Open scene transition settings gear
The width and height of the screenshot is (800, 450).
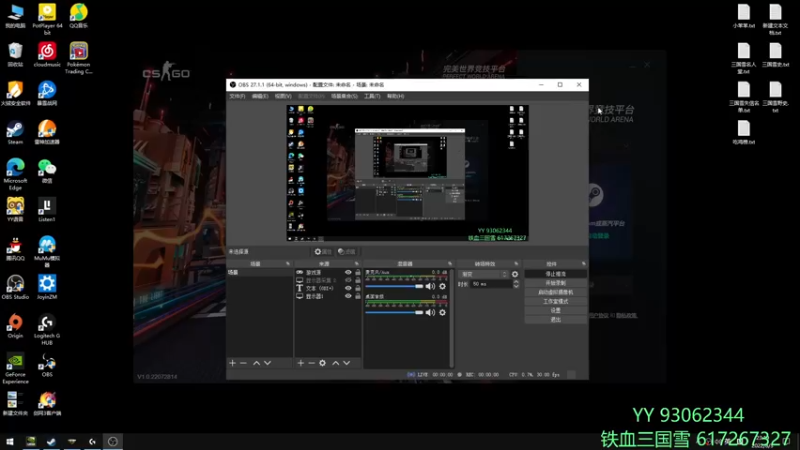515,274
